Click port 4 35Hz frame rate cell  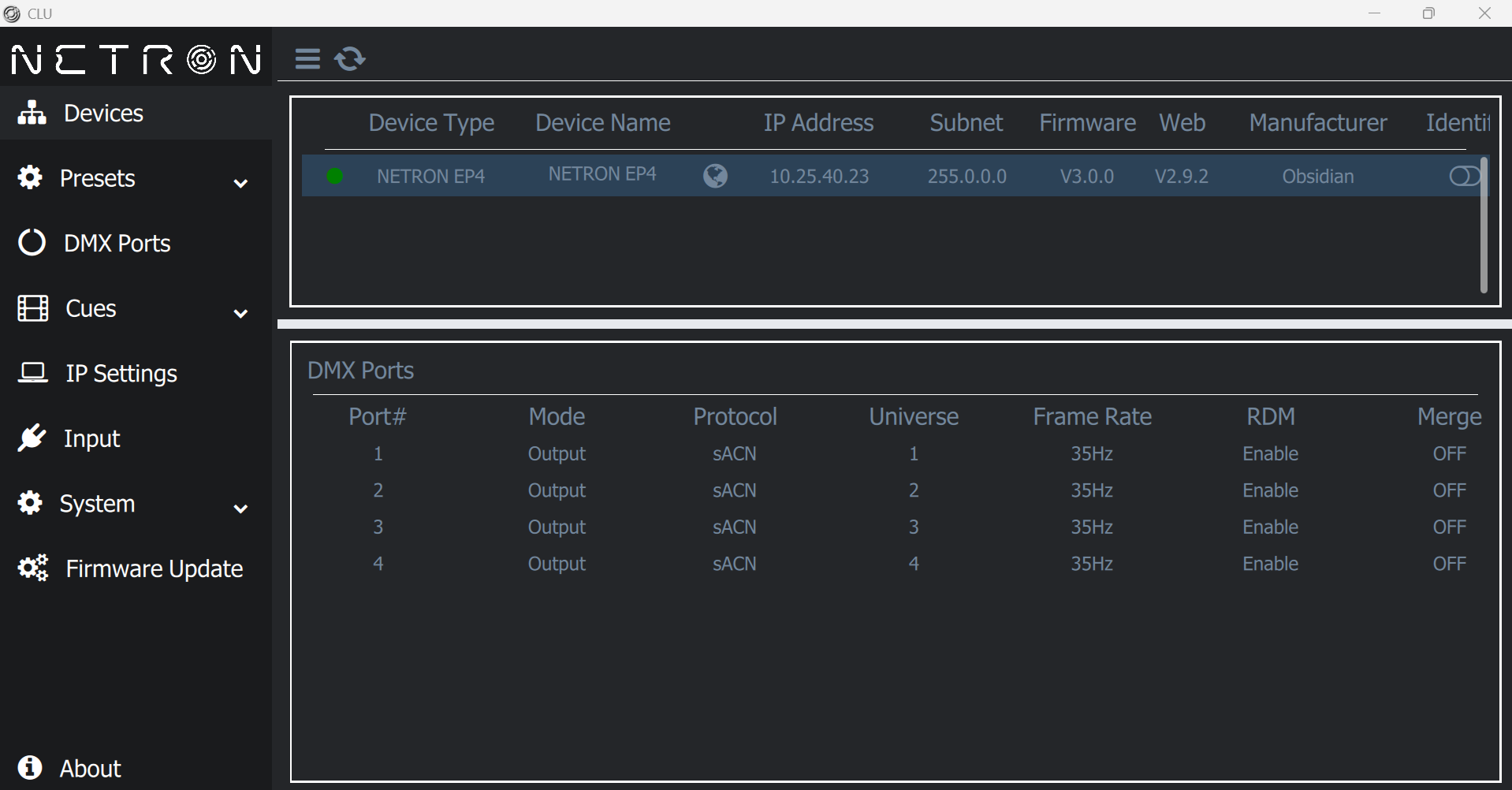pos(1092,564)
